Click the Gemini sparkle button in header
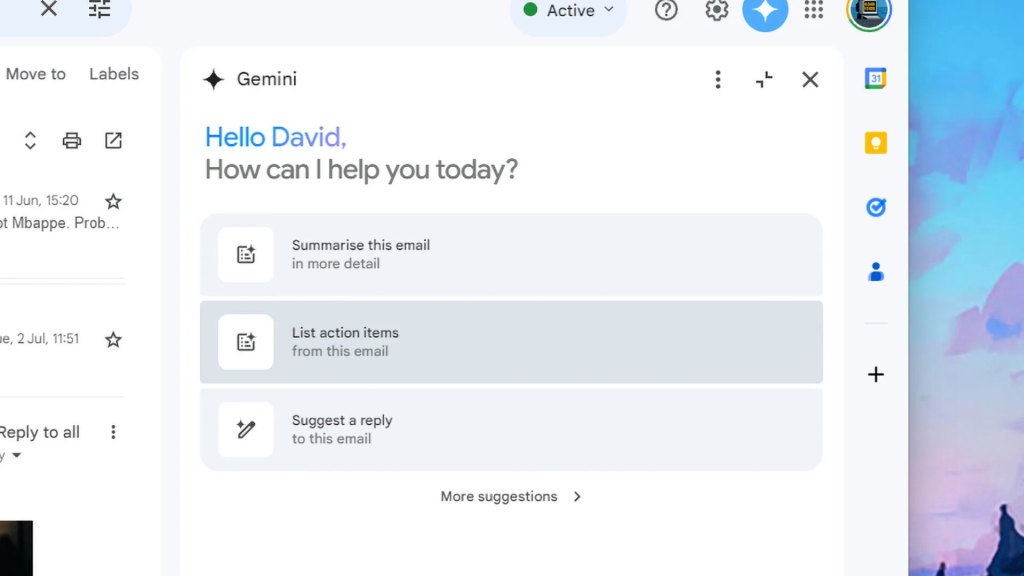 coord(765,11)
